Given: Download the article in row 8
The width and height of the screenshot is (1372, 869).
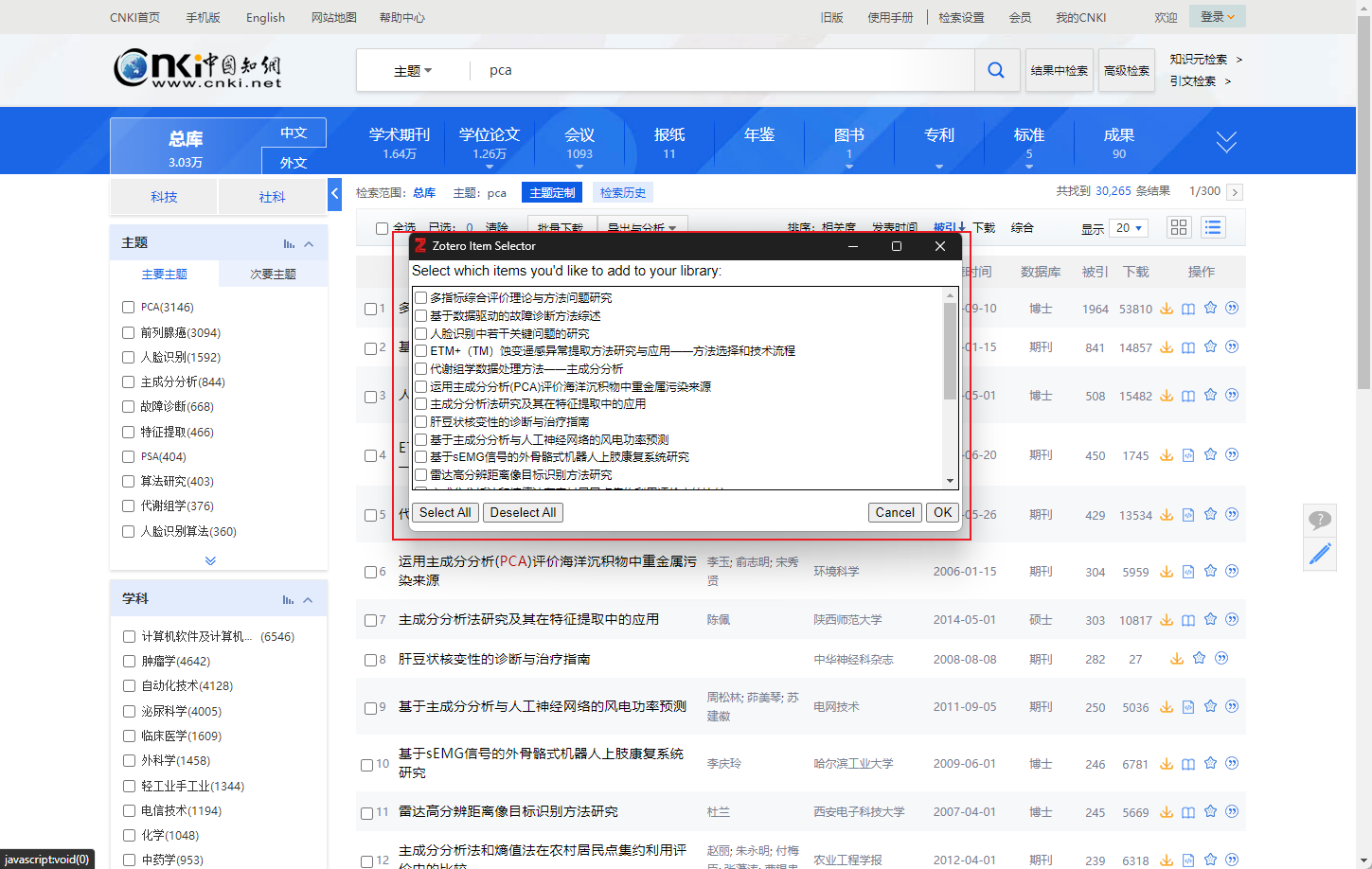Looking at the screenshot, I should (1177, 659).
